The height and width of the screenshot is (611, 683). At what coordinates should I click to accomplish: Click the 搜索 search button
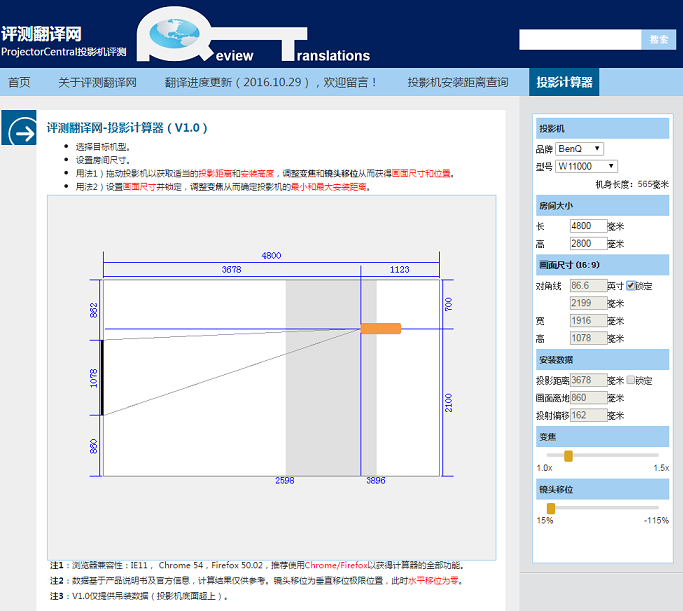(658, 40)
